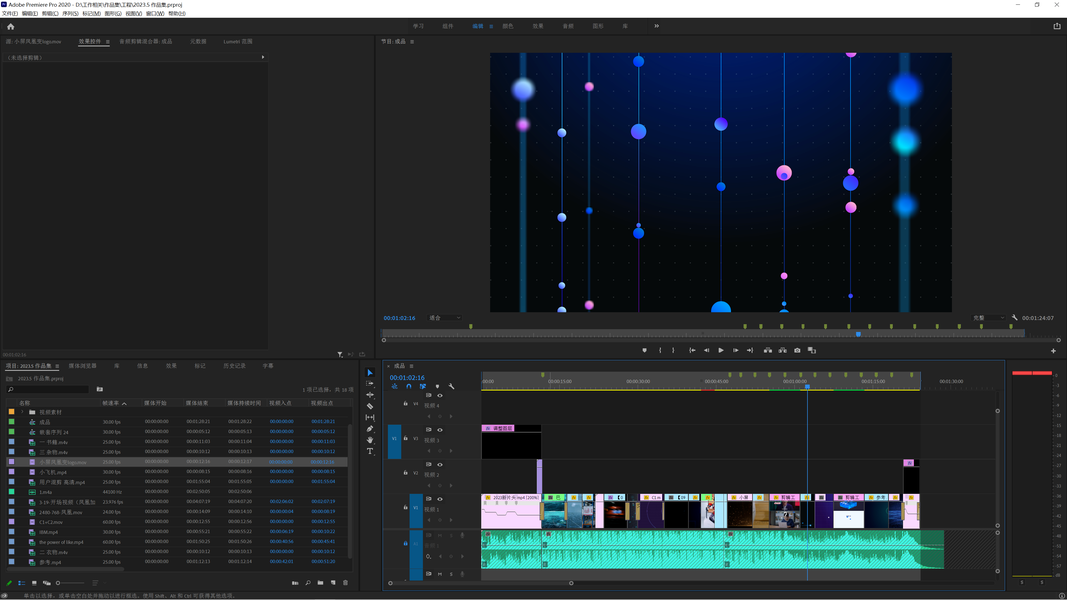Toggle the V3 track eye visibility
The width and height of the screenshot is (1067, 600).
point(440,430)
